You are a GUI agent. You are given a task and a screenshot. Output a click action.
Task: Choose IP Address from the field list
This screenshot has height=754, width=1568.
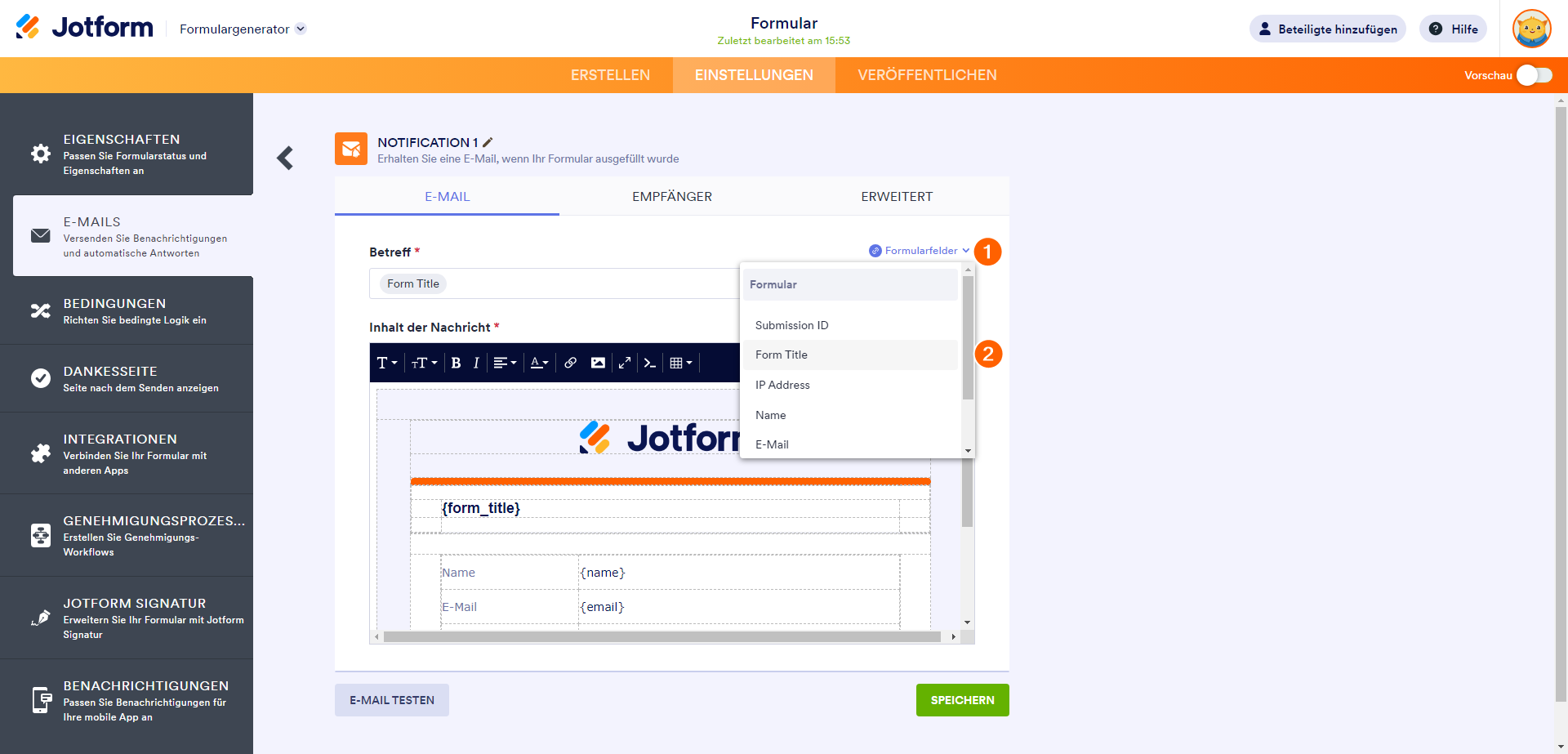[x=850, y=385]
